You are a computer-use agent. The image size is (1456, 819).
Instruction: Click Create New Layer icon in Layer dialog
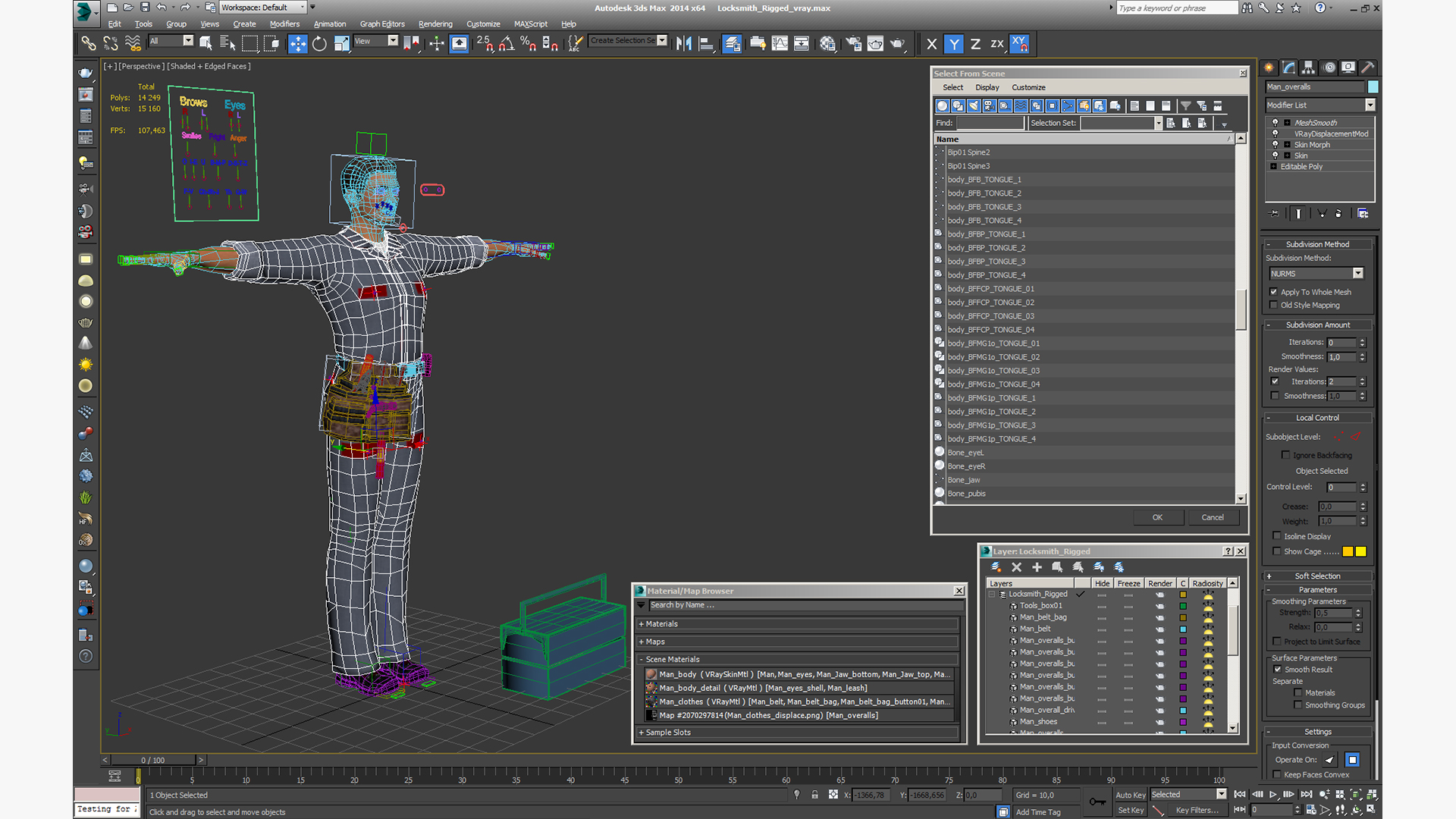996,567
